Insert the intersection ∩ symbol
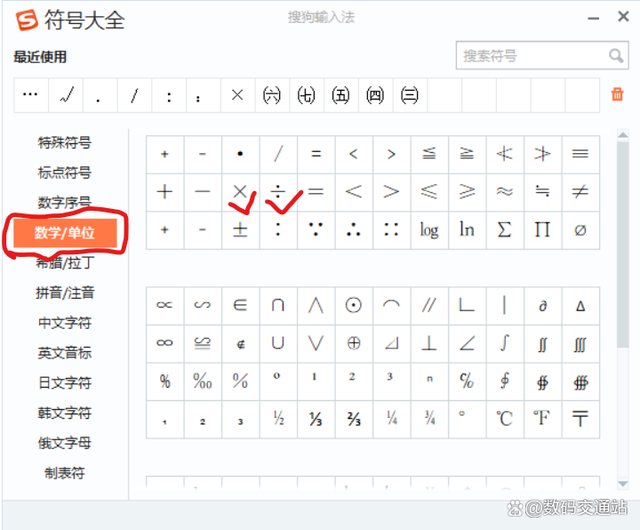 click(x=278, y=305)
